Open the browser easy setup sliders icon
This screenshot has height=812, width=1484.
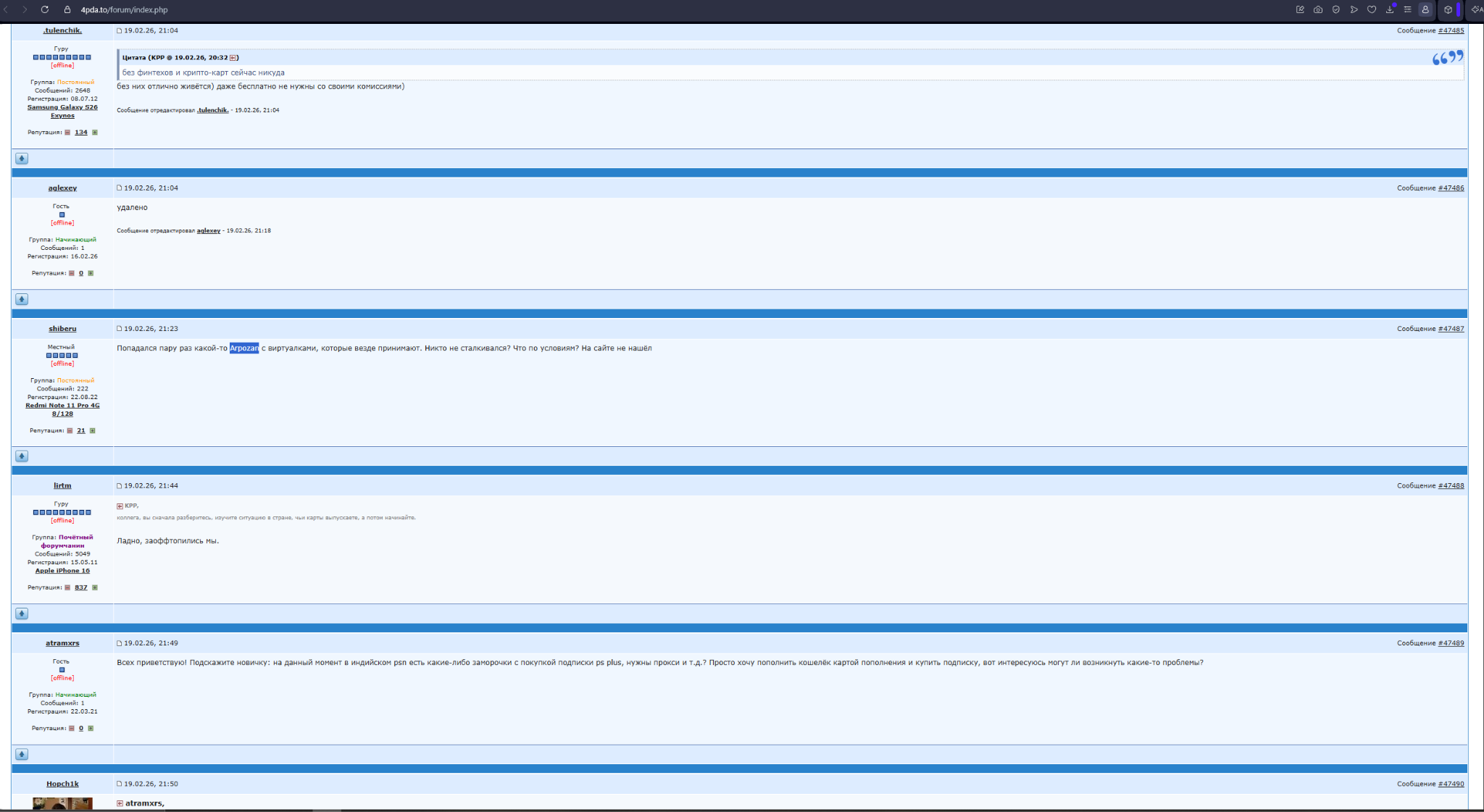[1408, 9]
